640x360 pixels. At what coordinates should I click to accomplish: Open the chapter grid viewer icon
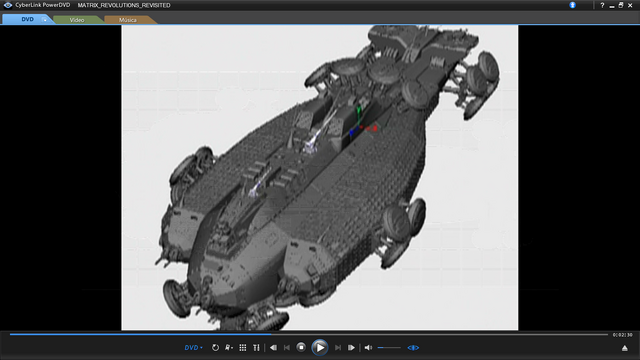(243, 348)
